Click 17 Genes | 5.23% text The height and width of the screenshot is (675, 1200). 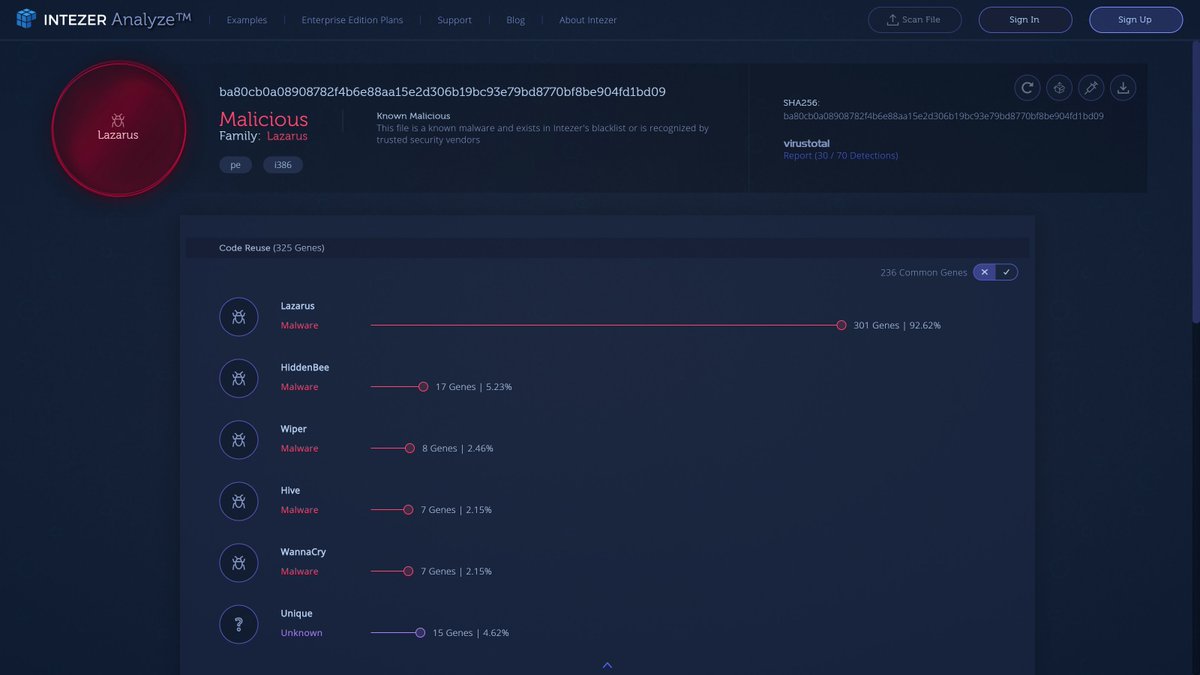tap(474, 387)
